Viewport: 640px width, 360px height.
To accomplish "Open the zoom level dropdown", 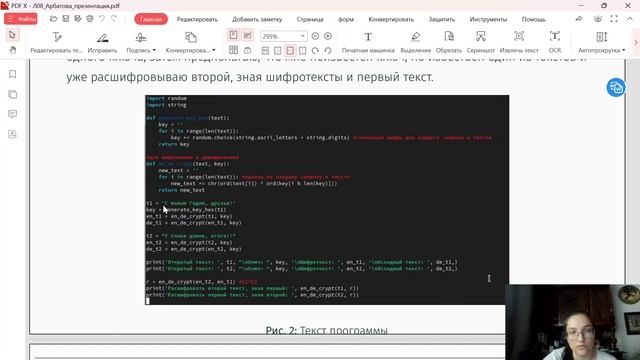I will click(302, 36).
